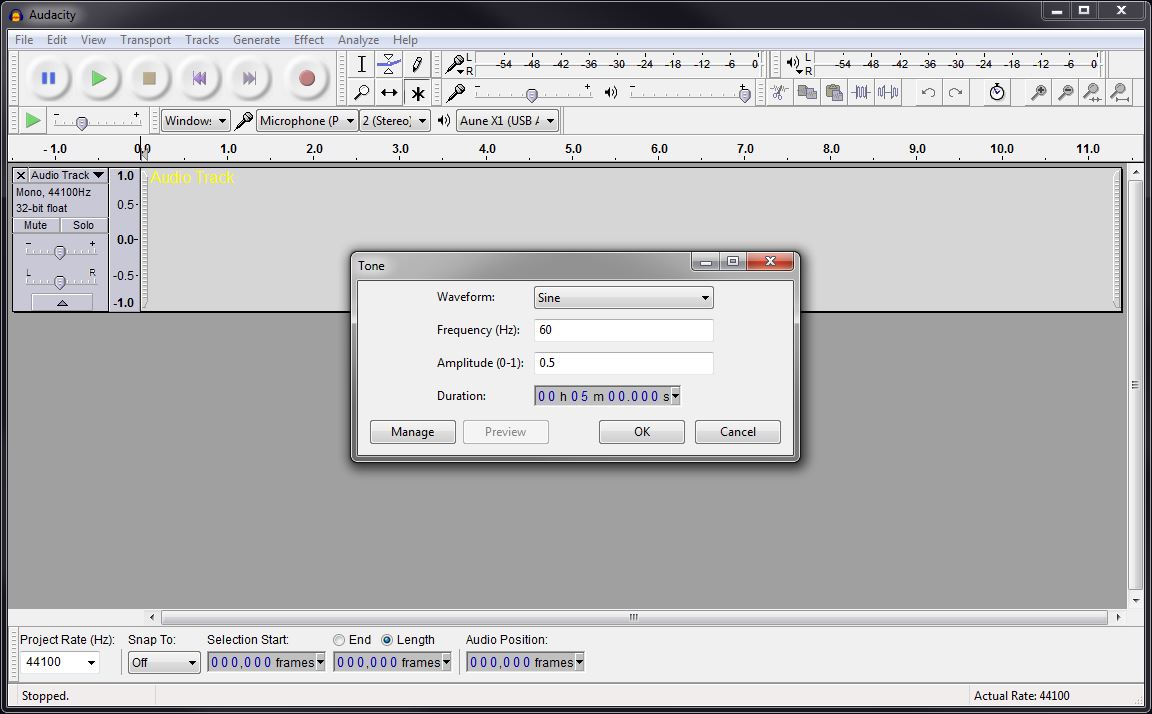The image size is (1152, 714).
Task: Expand the Snap To dropdown
Action: [x=164, y=662]
